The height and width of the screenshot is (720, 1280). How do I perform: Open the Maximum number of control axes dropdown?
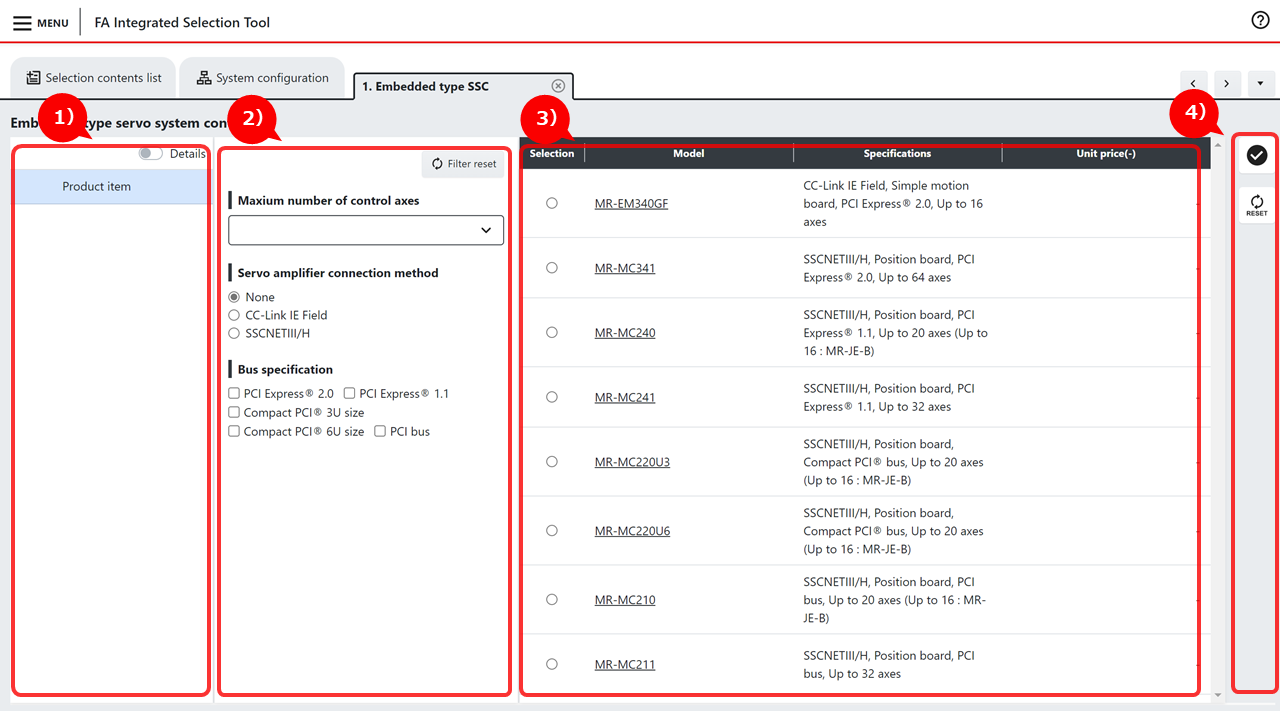366,230
